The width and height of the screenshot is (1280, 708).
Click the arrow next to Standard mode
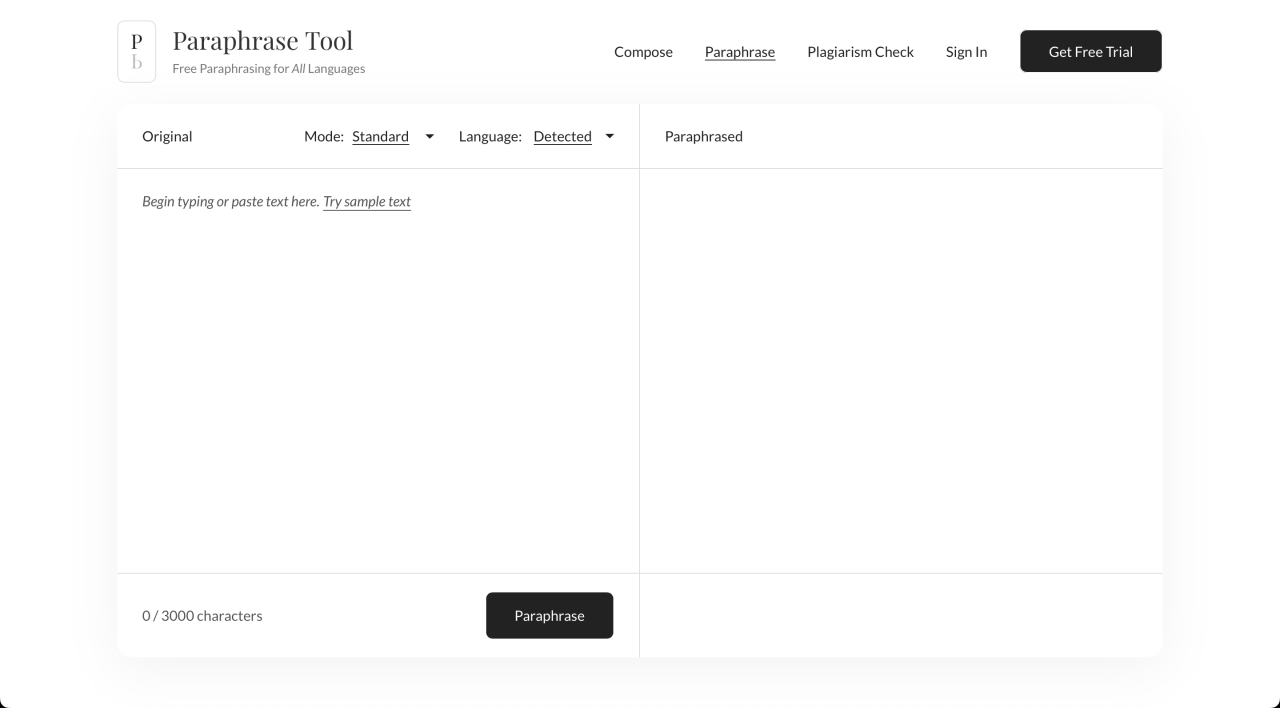pos(430,137)
